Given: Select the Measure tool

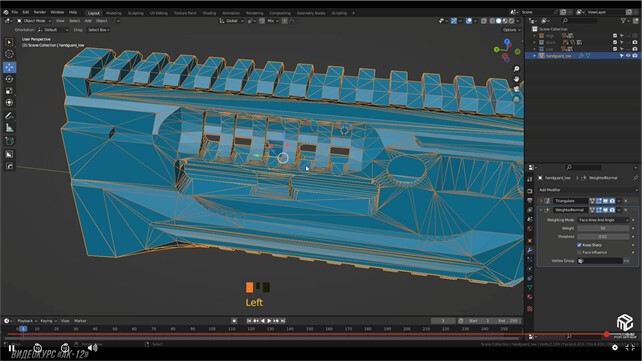Looking at the screenshot, I should tap(9, 128).
